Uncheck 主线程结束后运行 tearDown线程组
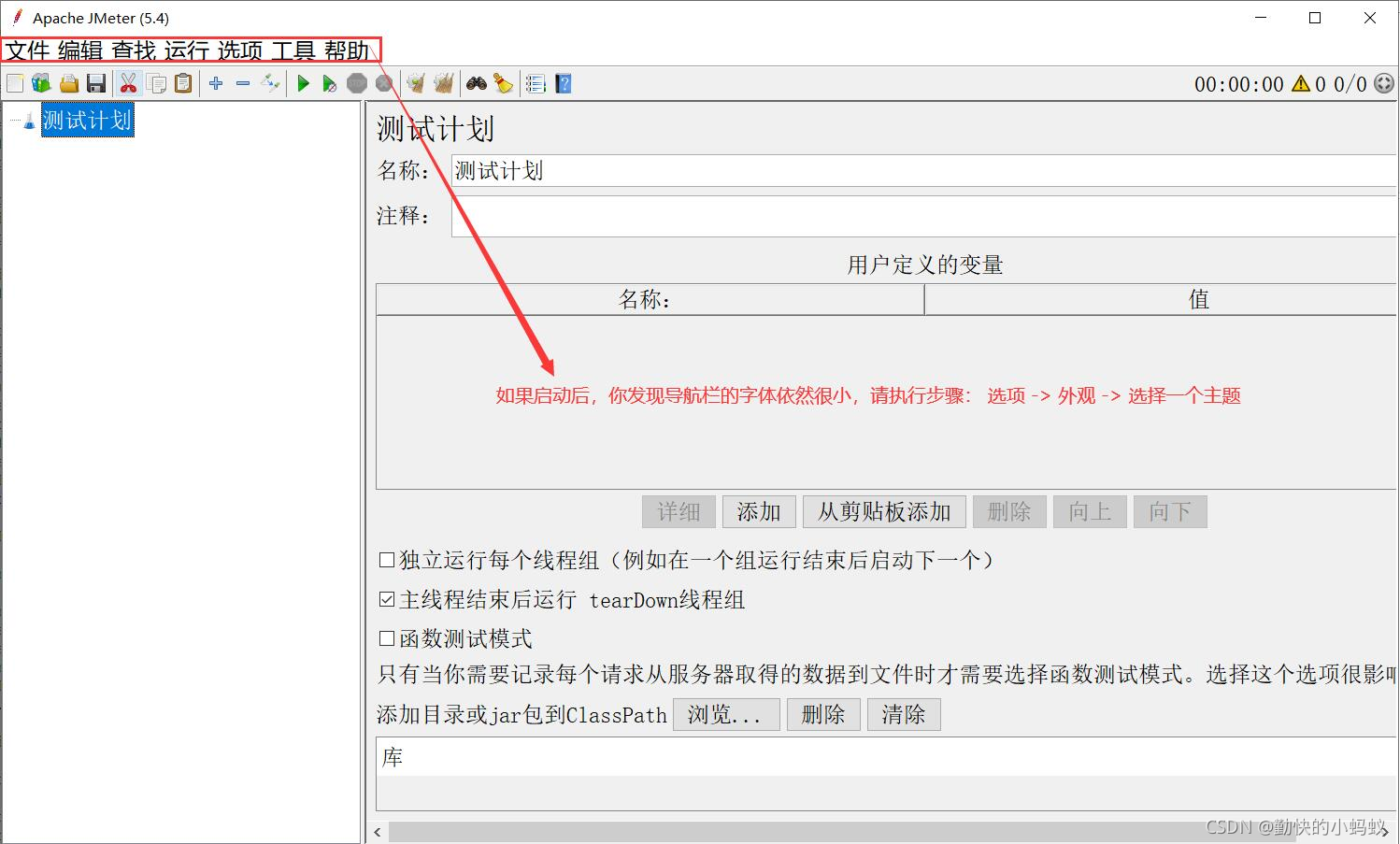Image resolution: width=1400 pixels, height=844 pixels. pos(387,599)
